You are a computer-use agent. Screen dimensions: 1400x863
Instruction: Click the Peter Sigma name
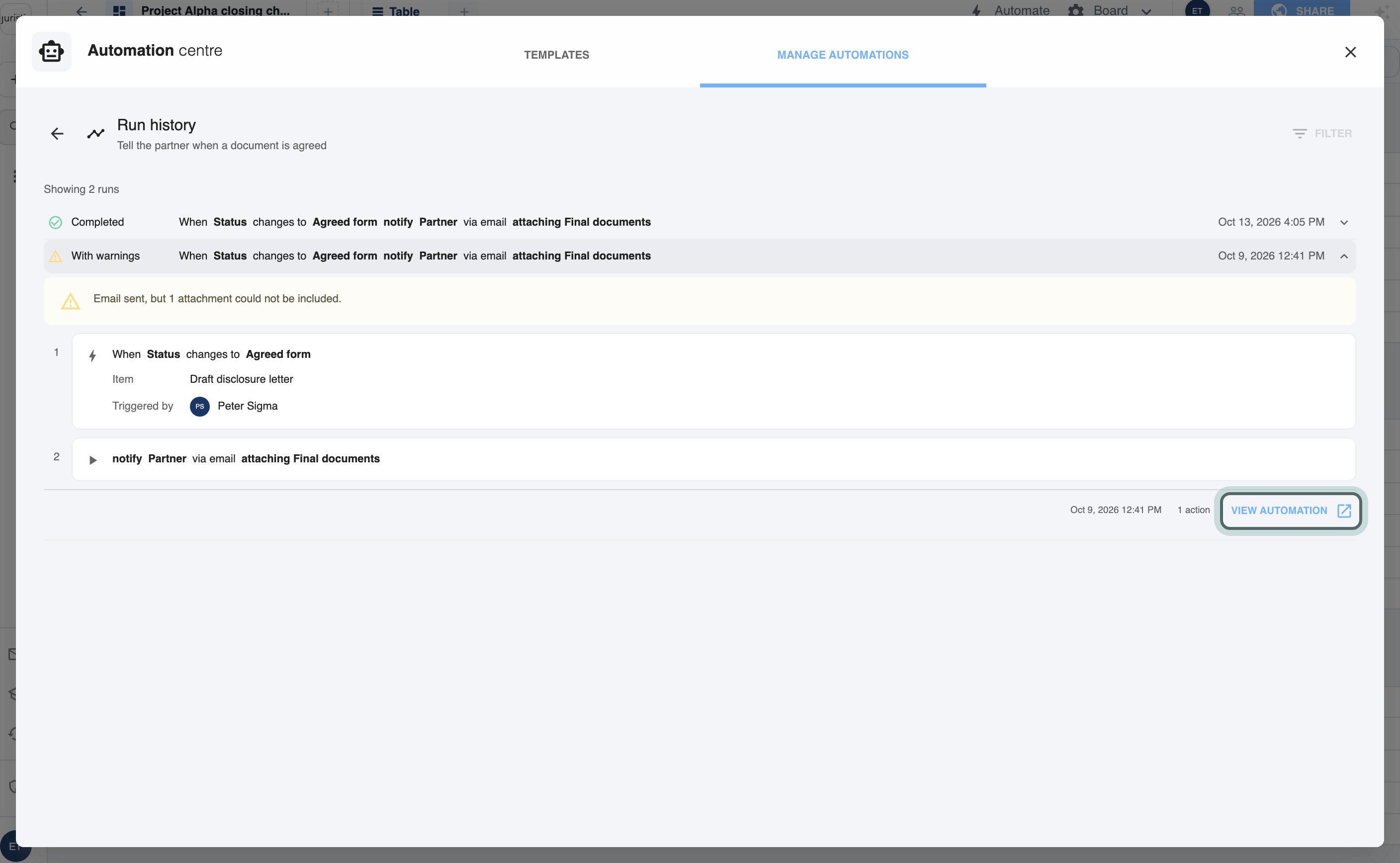pyautogui.click(x=247, y=406)
